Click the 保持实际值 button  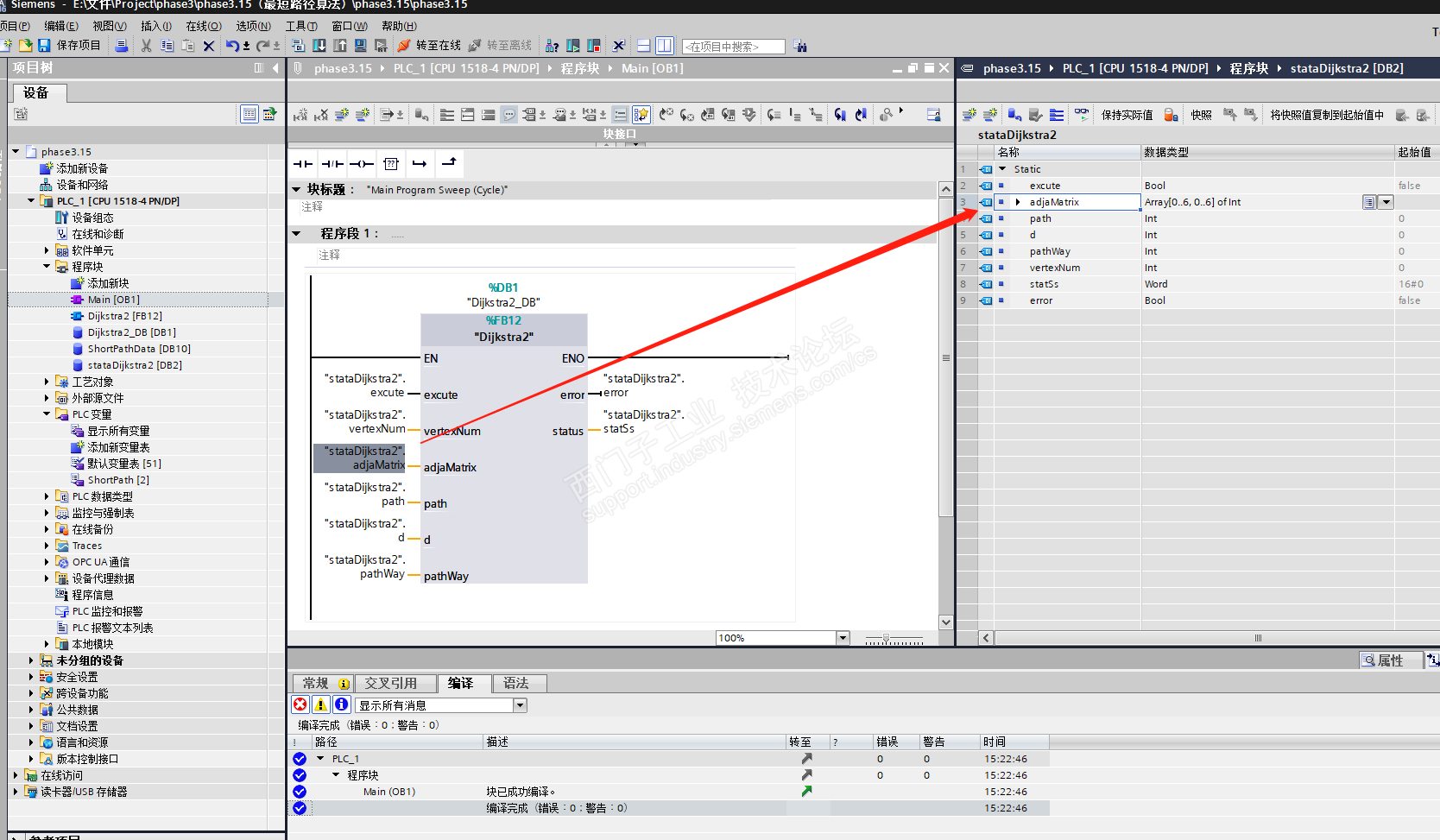(x=1127, y=115)
